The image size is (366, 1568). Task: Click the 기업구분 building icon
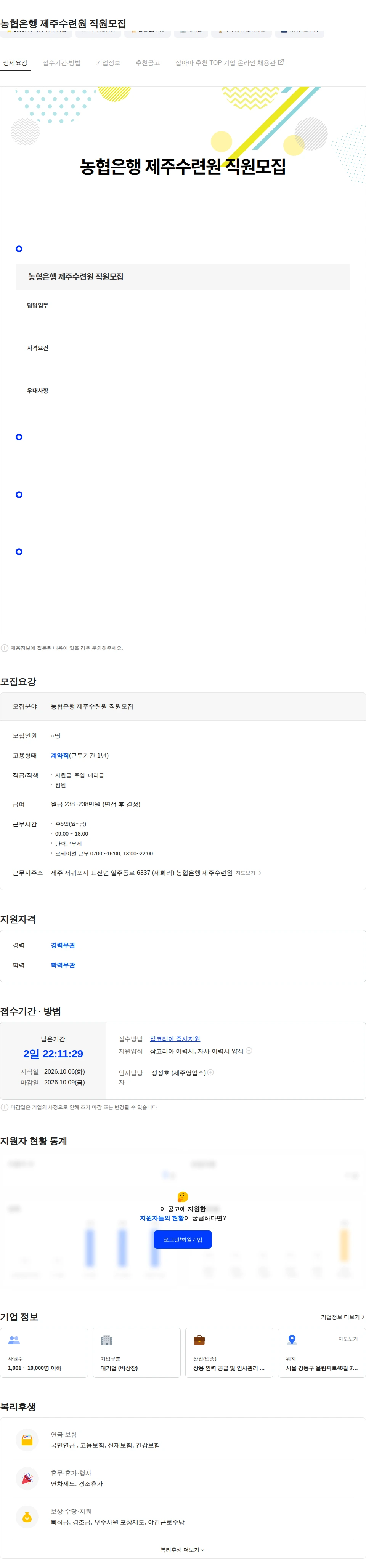(107, 1340)
